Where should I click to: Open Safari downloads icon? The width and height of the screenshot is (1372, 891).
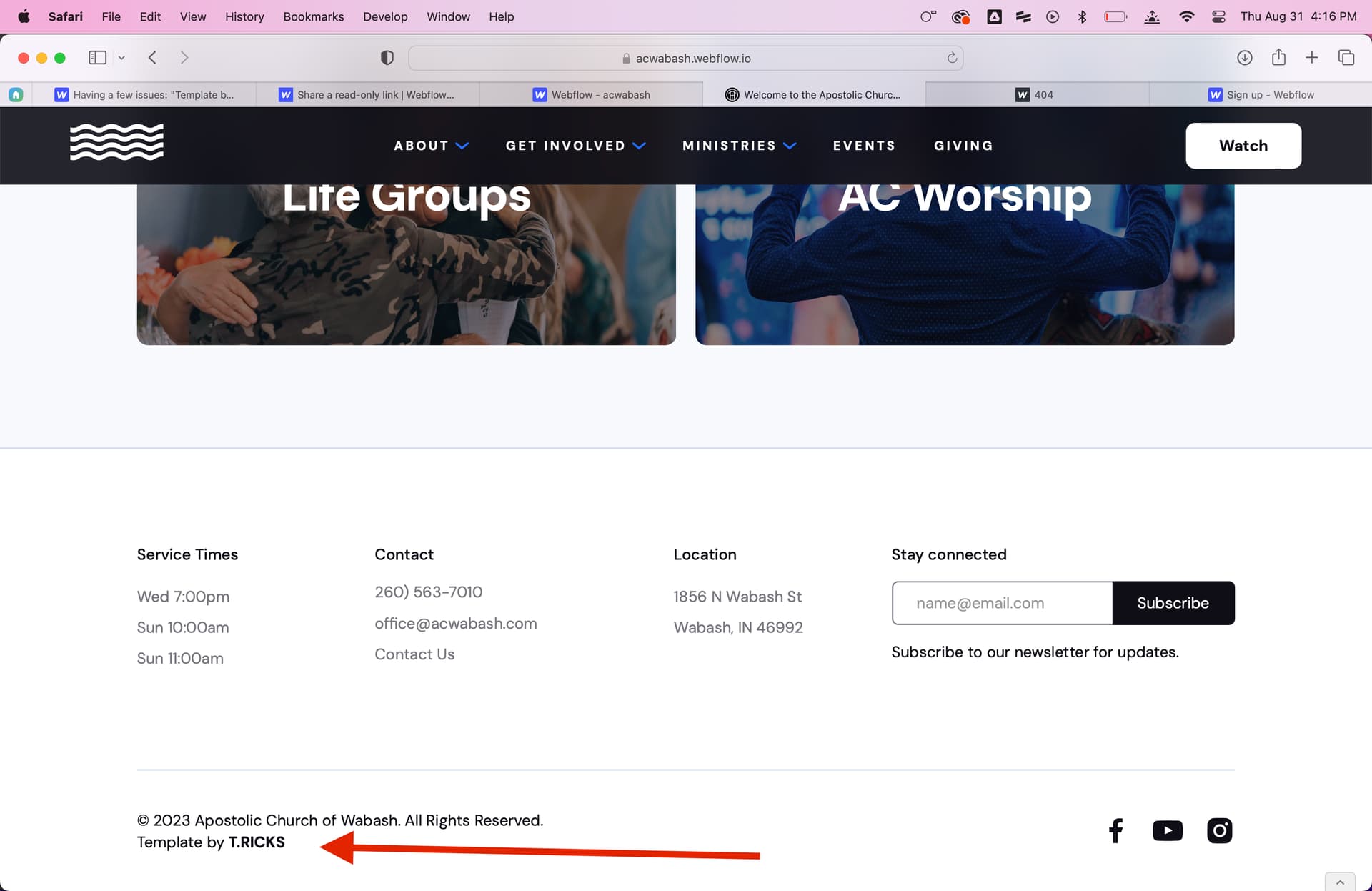coord(1244,58)
